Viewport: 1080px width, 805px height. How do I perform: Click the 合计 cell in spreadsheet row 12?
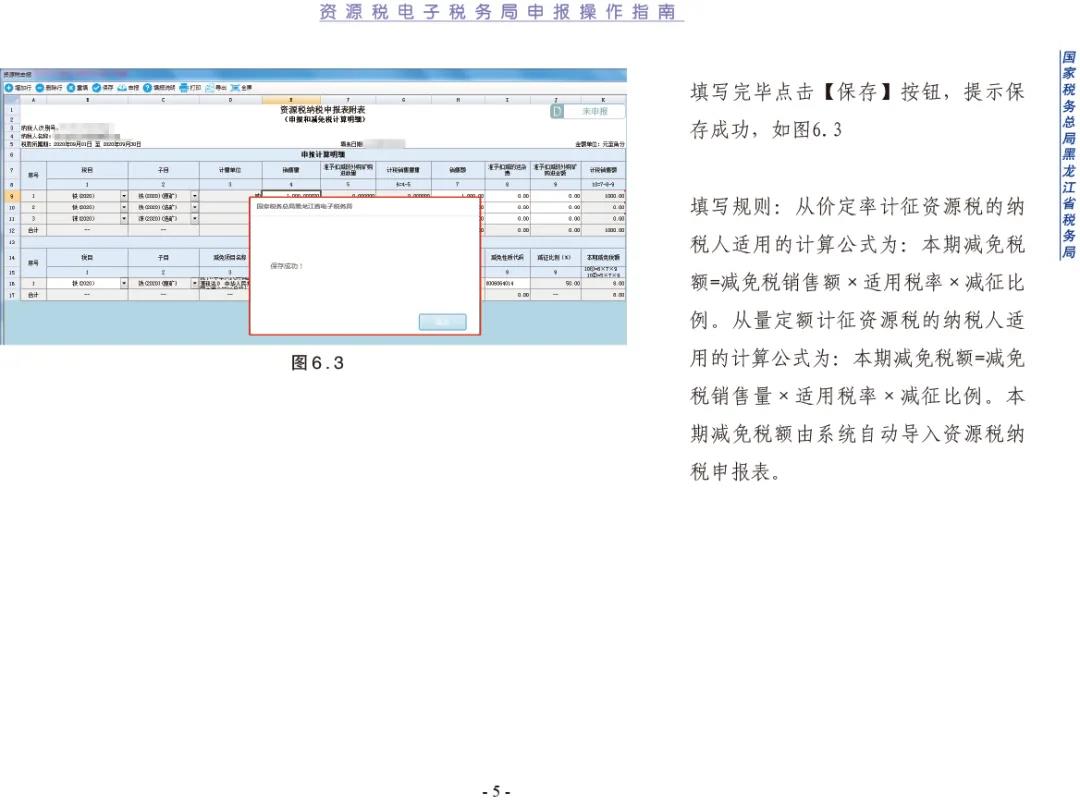(33, 230)
